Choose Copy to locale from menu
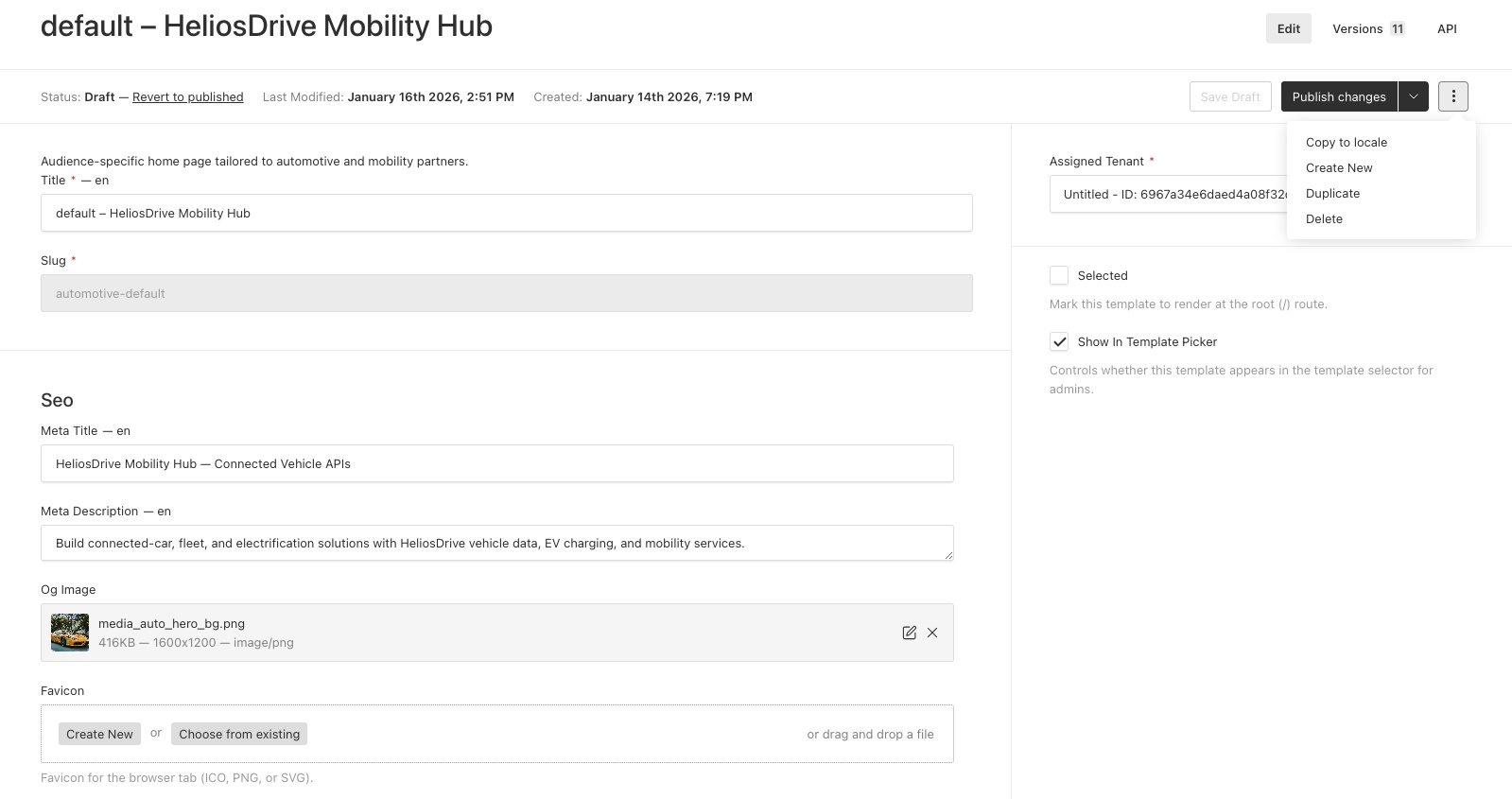 (x=1347, y=142)
